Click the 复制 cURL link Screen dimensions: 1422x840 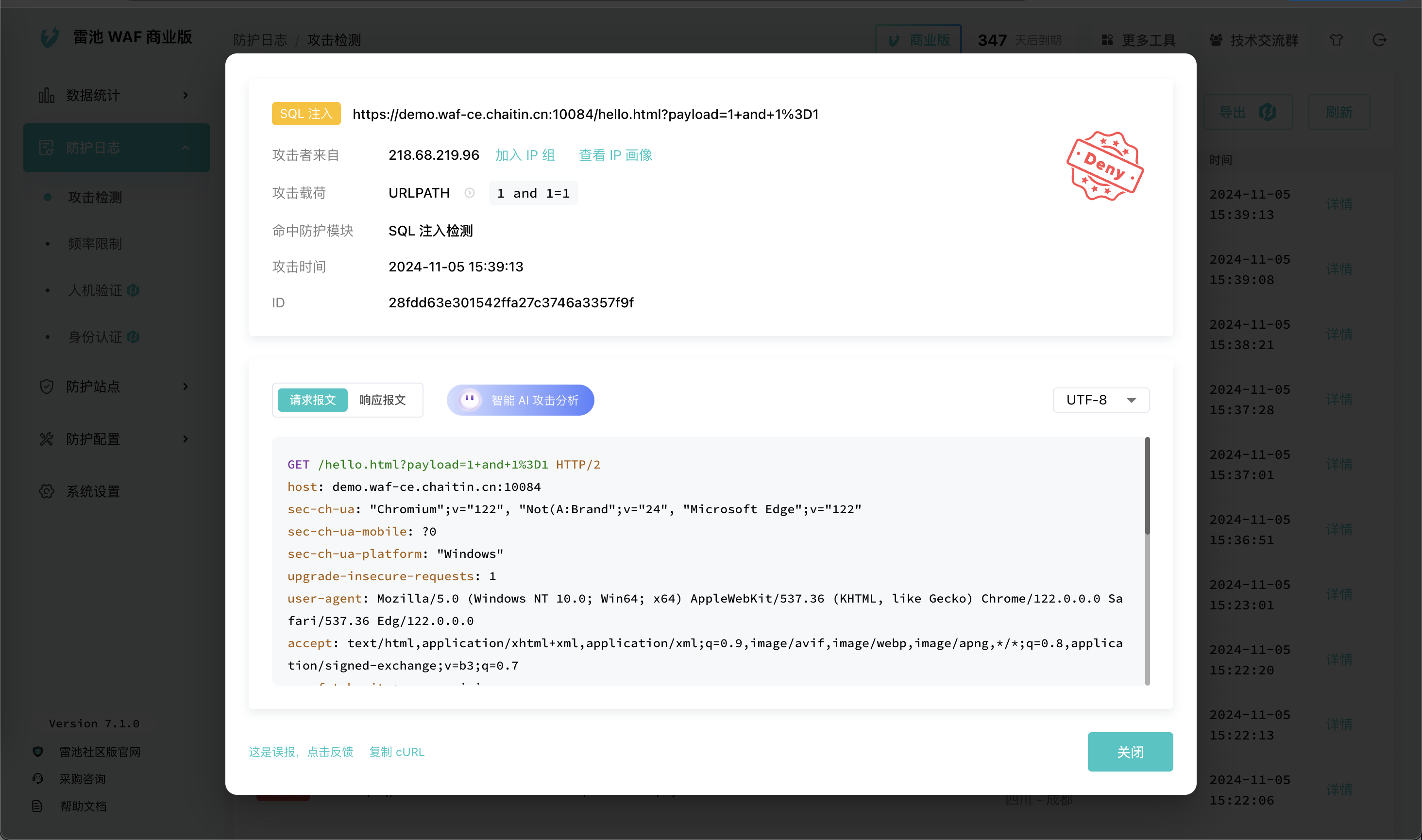pyautogui.click(x=396, y=752)
